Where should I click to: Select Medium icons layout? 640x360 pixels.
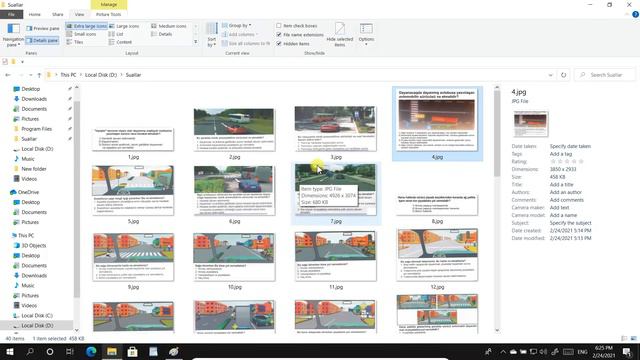tap(169, 26)
